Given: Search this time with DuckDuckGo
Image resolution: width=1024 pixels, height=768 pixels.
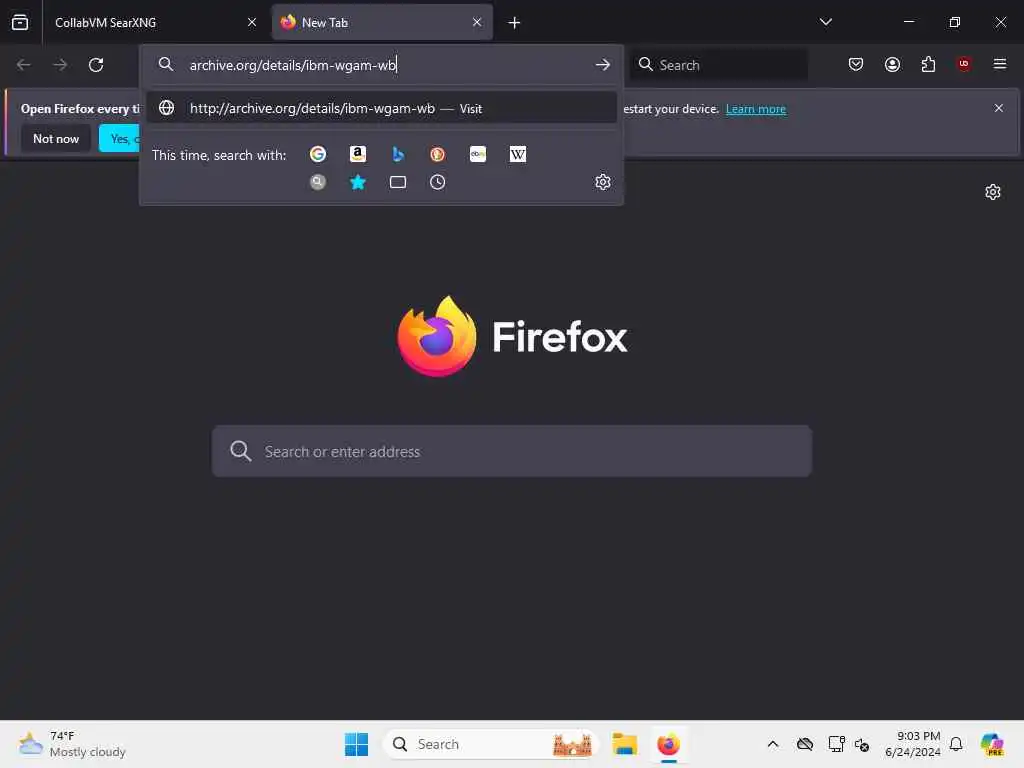Looking at the screenshot, I should (438, 154).
